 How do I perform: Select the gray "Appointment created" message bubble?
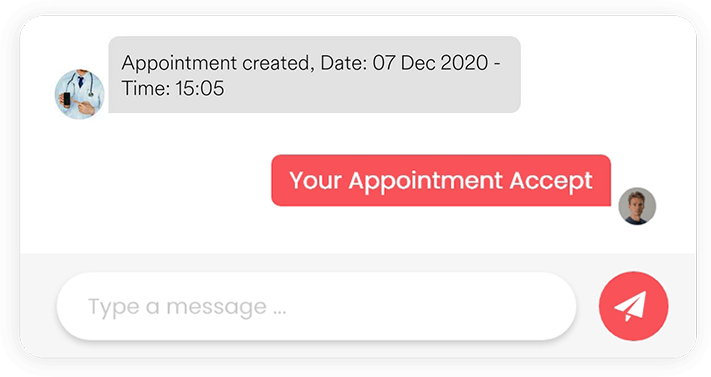coord(314,74)
